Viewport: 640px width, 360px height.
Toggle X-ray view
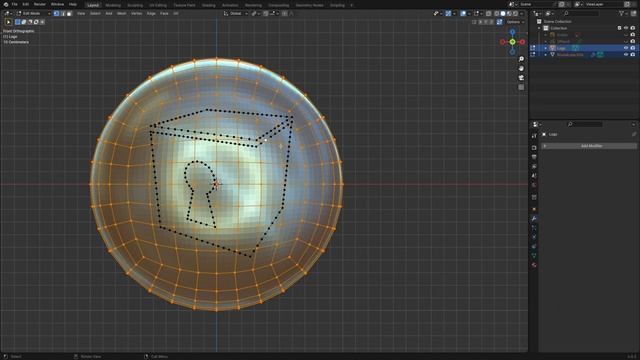[489, 13]
